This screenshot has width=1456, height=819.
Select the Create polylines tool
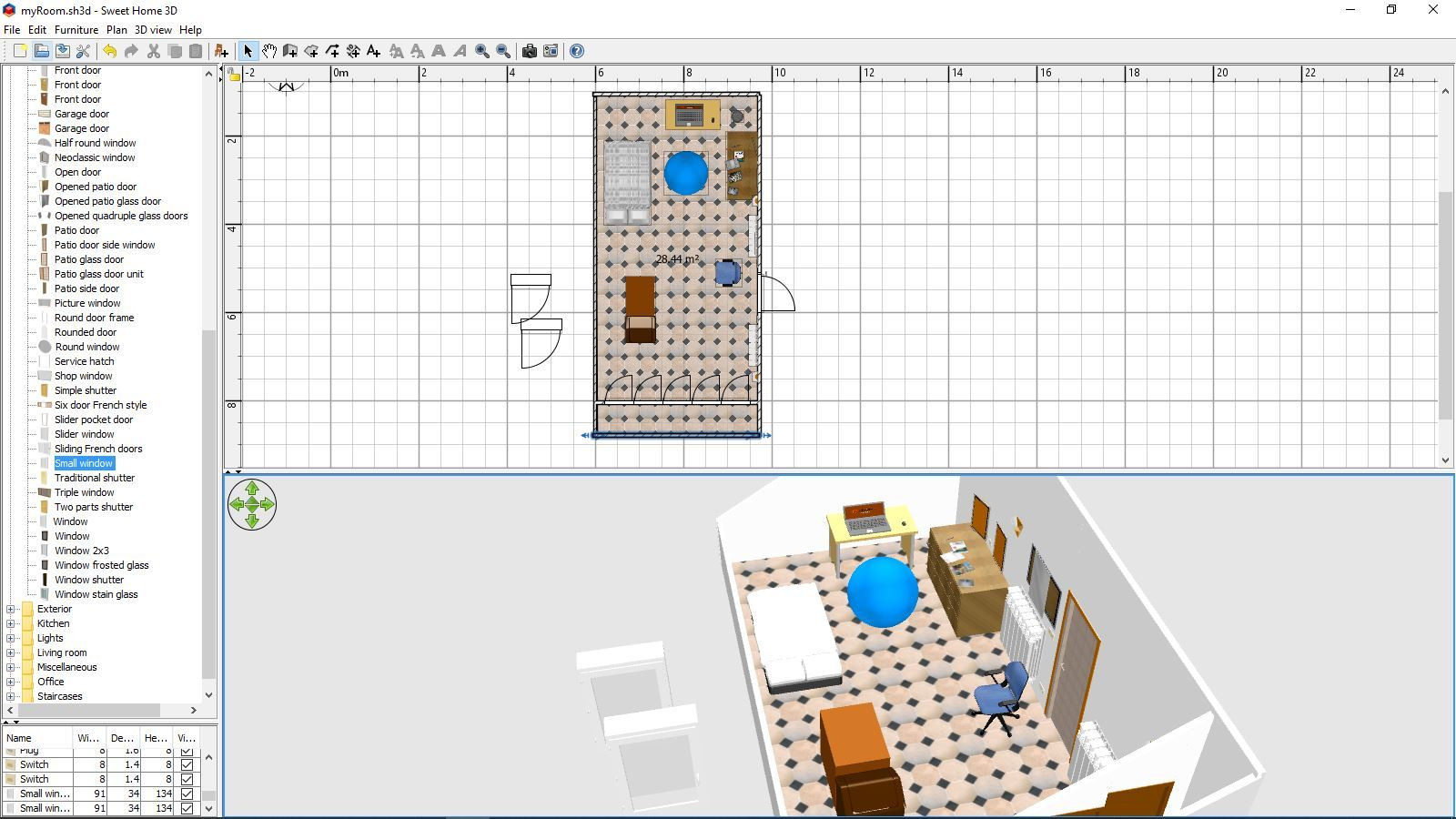pyautogui.click(x=332, y=51)
